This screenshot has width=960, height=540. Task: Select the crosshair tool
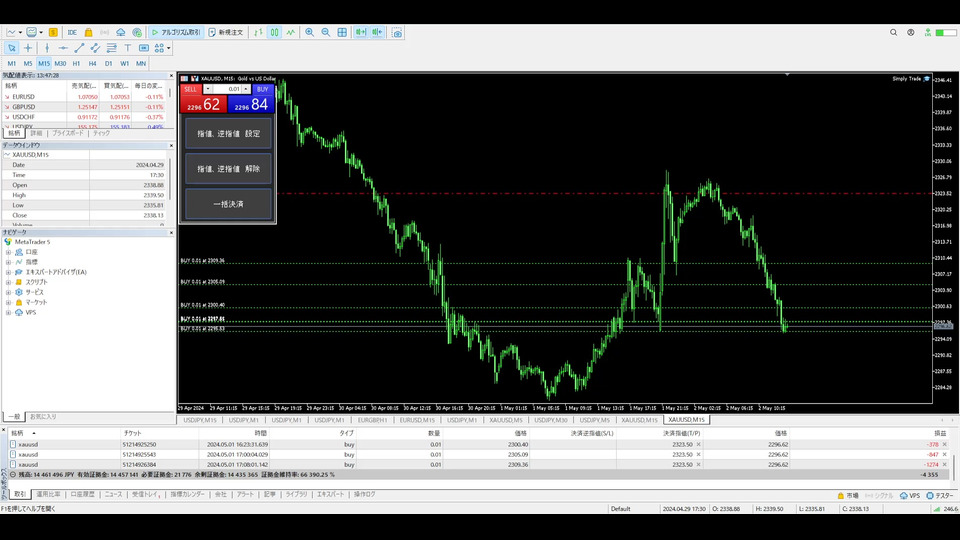(28, 48)
